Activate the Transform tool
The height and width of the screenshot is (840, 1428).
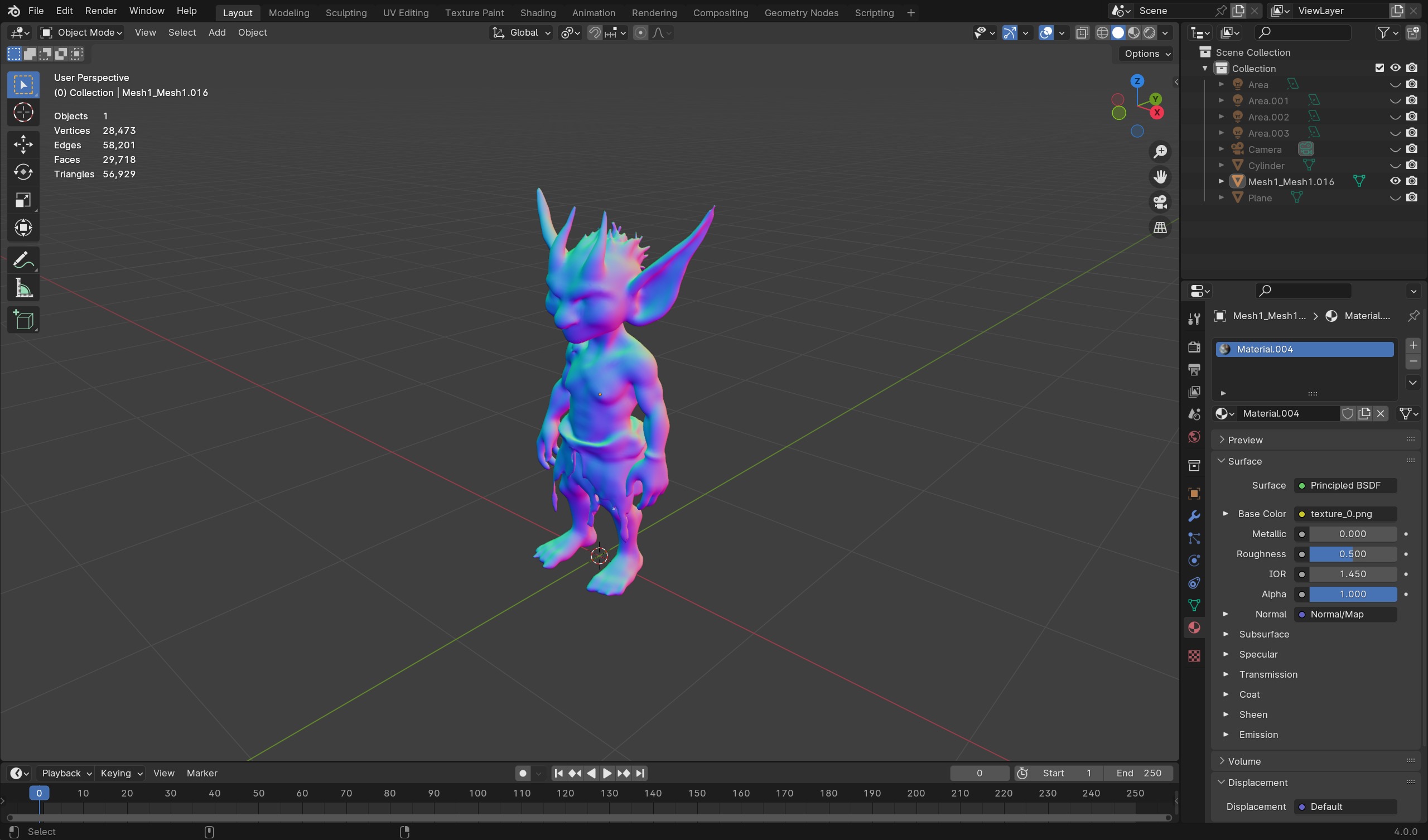click(23, 228)
